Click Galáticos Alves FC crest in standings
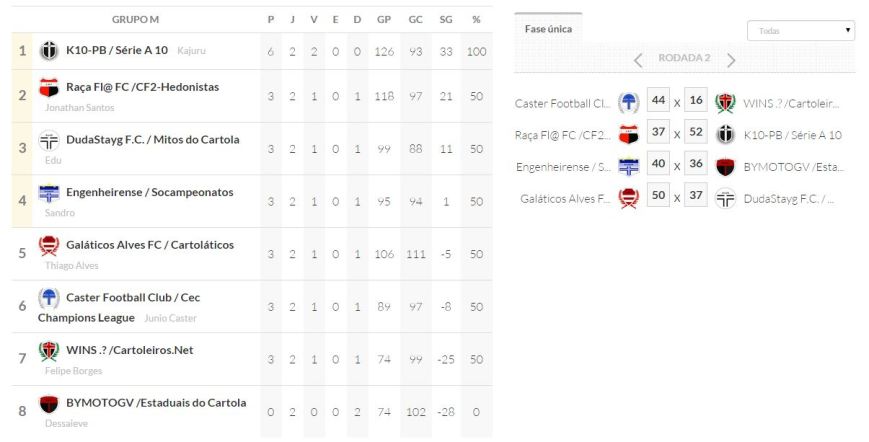Image resolution: width=869 pixels, height=442 pixels. coord(49,245)
